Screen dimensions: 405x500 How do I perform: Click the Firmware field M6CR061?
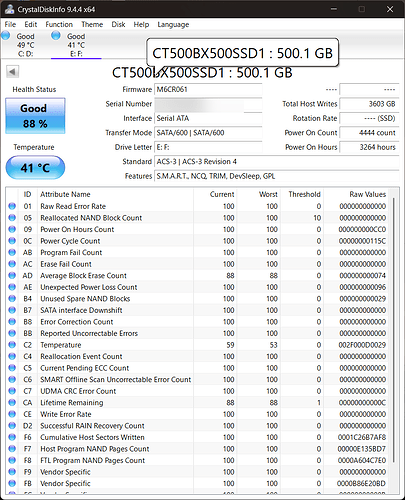[208, 89]
